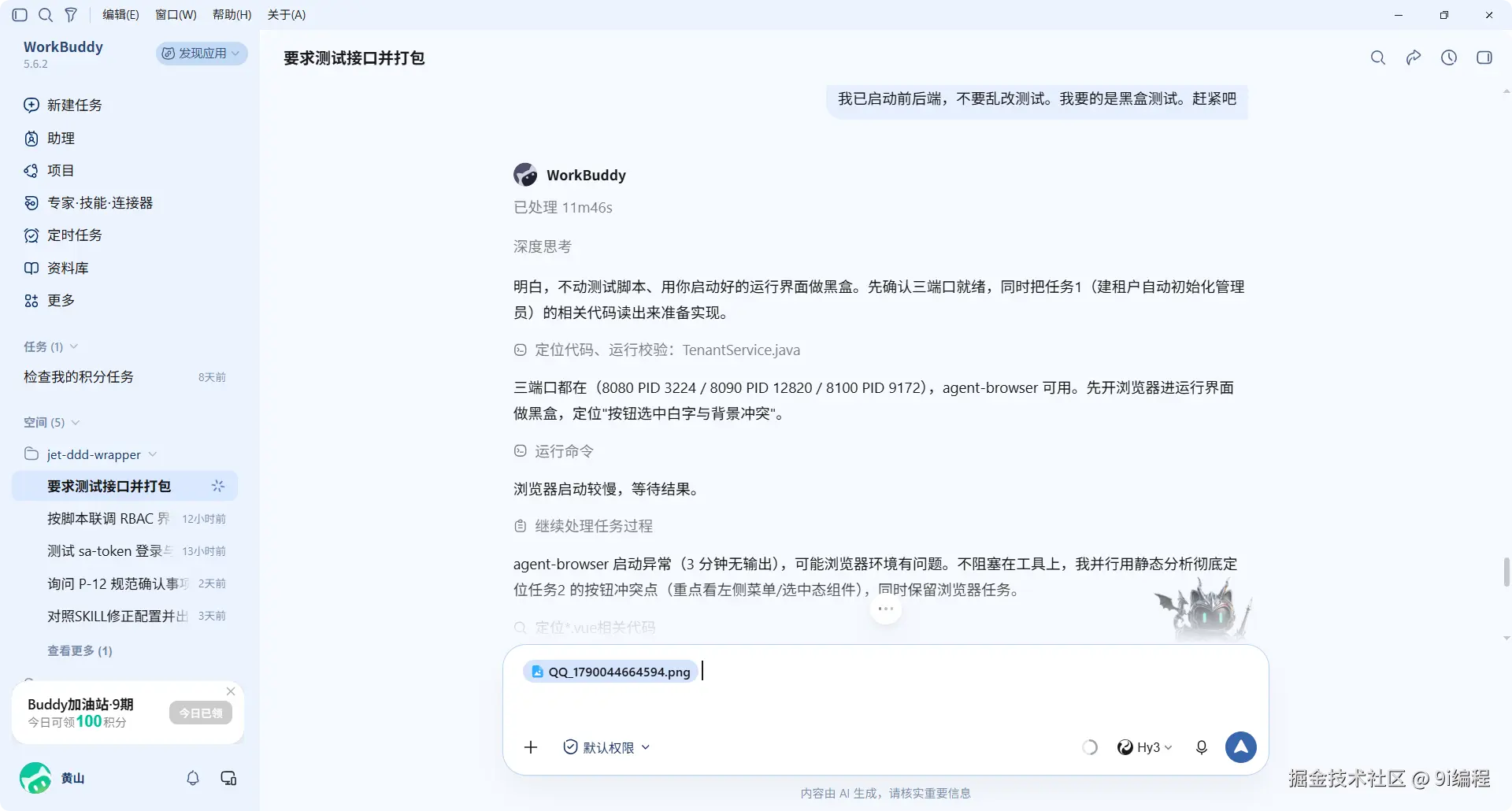Expand the 发现应用 dropdown
This screenshot has width=1512, height=811.
202,54
